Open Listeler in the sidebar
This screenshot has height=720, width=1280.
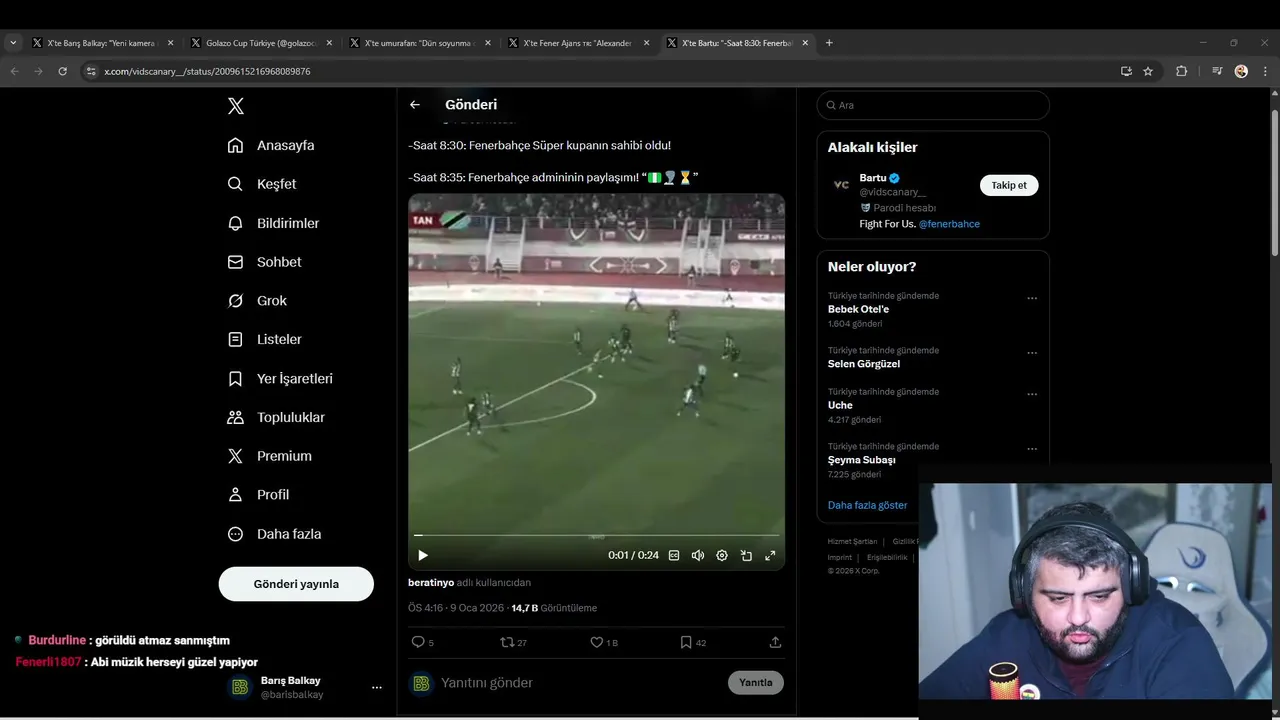pos(264,340)
